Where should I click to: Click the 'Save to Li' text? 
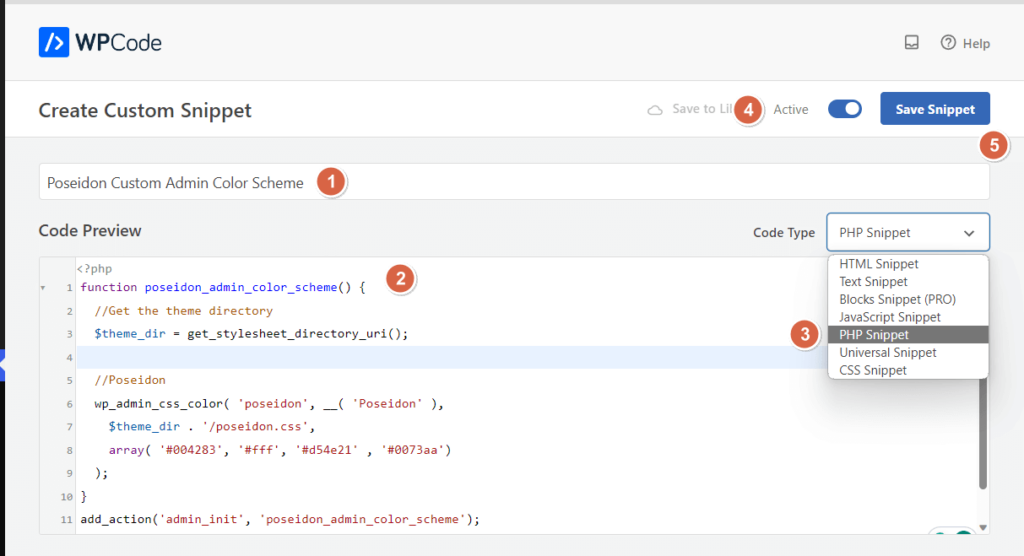point(703,109)
